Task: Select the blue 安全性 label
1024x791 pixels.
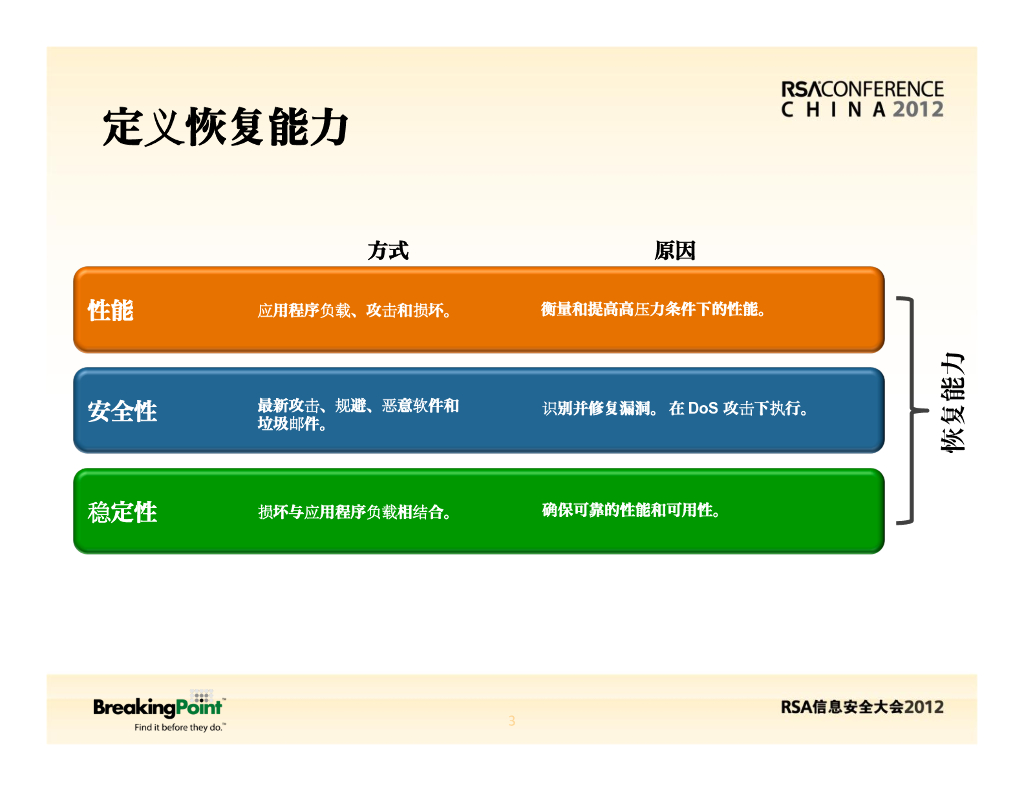Action: [122, 411]
